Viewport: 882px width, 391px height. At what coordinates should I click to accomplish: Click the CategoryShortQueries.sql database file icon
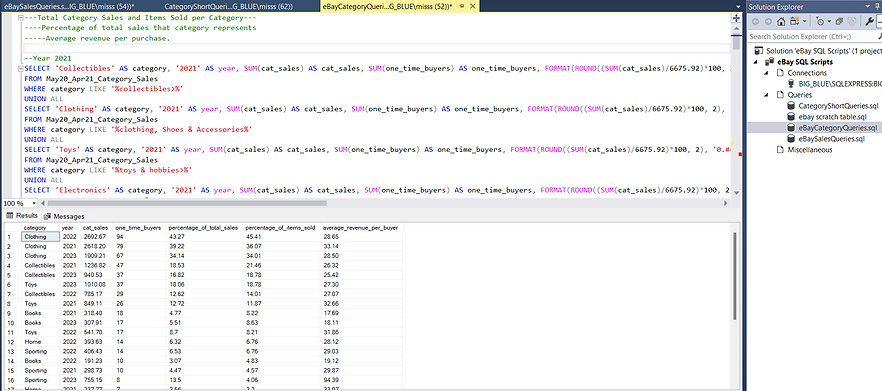point(792,106)
